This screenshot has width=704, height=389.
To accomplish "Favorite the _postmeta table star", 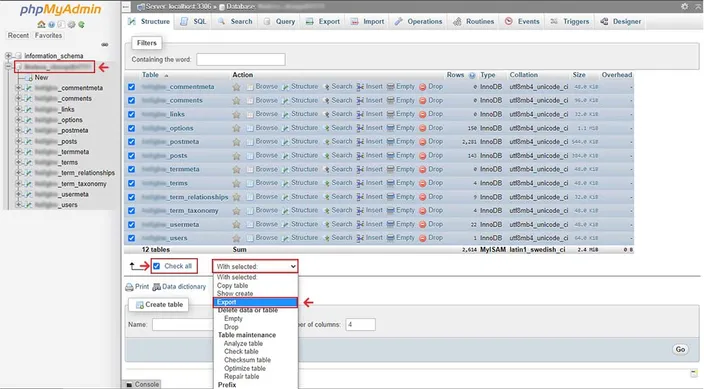I will pyautogui.click(x=236, y=142).
